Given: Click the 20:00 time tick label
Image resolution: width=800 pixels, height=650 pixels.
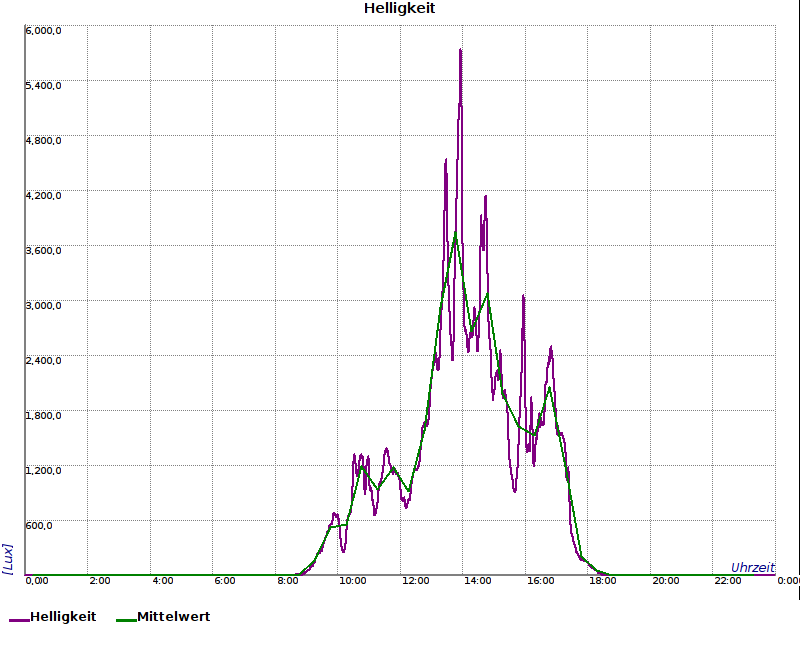Looking at the screenshot, I should coord(666,581).
